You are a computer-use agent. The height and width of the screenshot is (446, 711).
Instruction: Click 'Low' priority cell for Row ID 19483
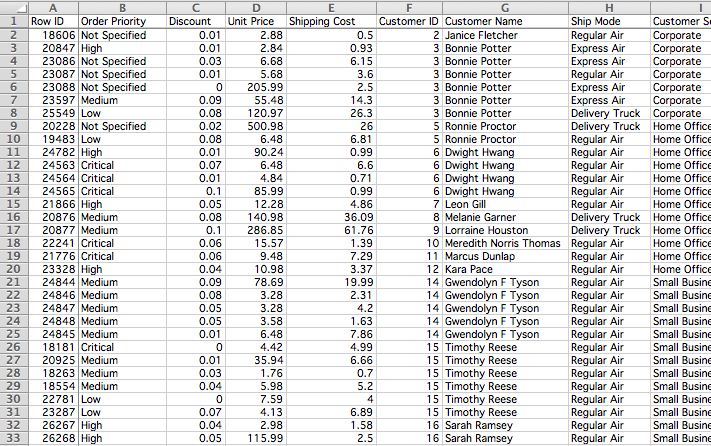click(122, 139)
